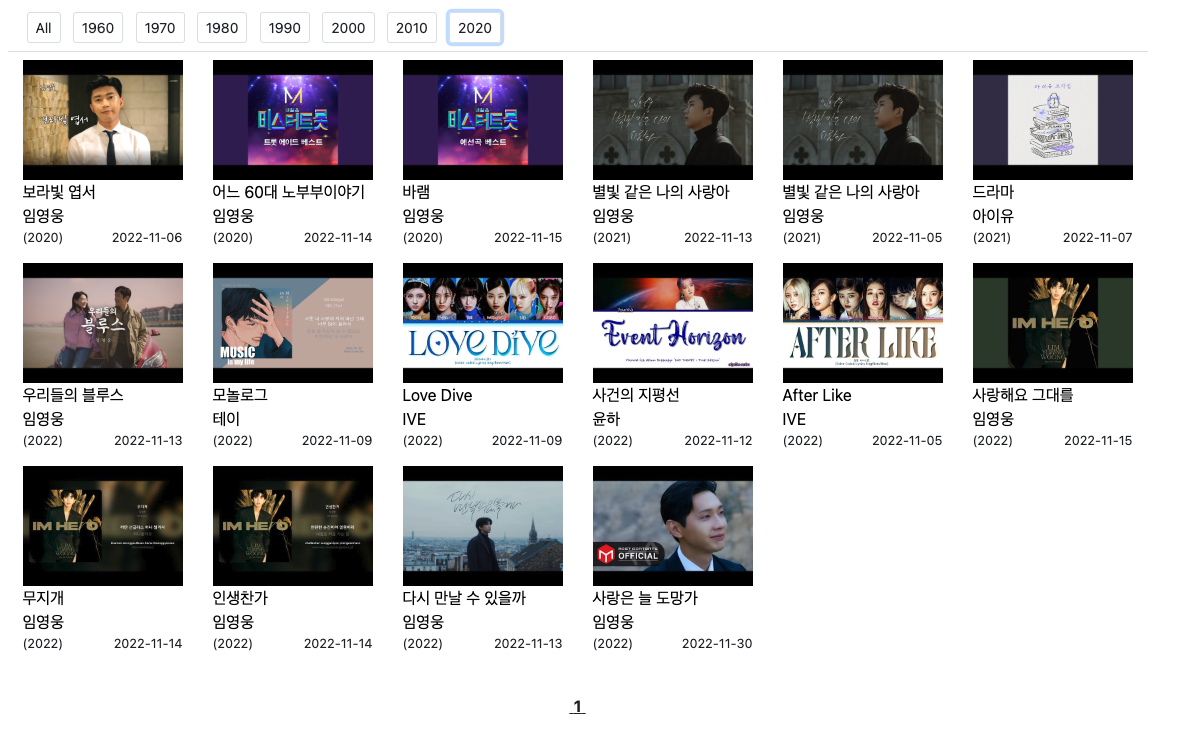Click the song title After Like
This screenshot has height=738, width=1181.
click(x=817, y=395)
